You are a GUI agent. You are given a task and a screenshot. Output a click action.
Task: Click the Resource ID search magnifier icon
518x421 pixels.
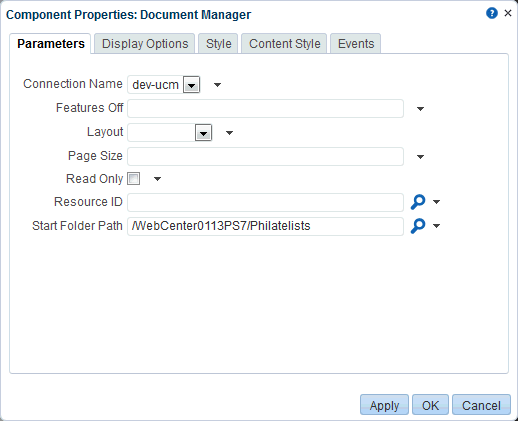(x=418, y=202)
